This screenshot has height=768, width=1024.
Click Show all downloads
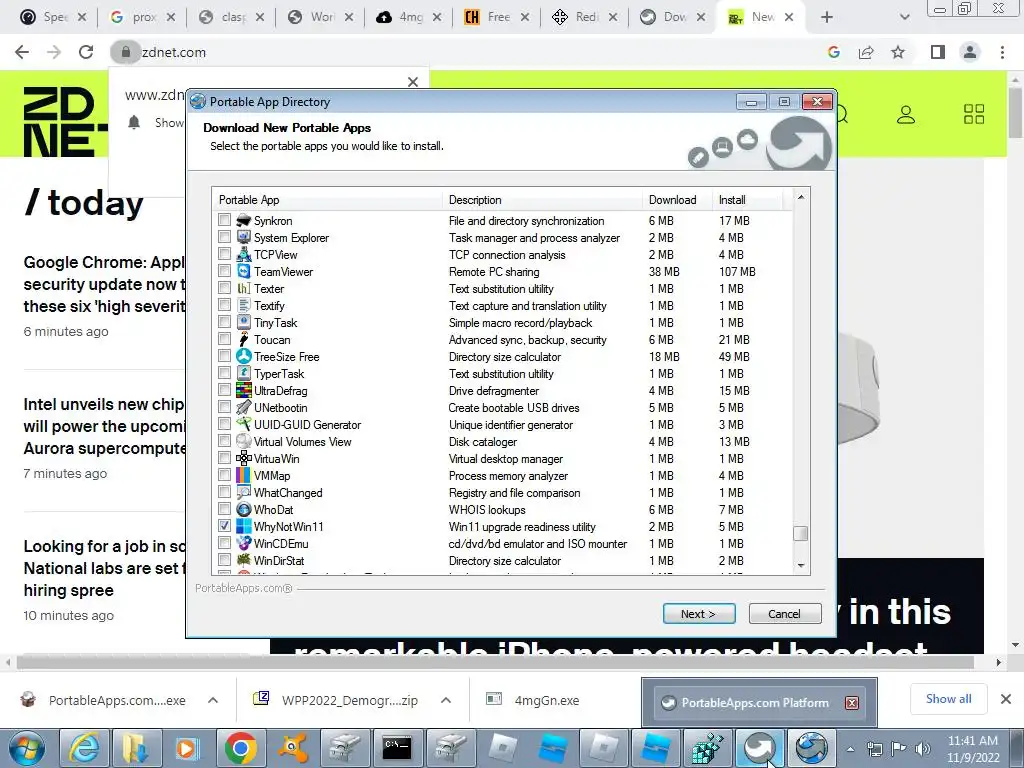tap(948, 699)
